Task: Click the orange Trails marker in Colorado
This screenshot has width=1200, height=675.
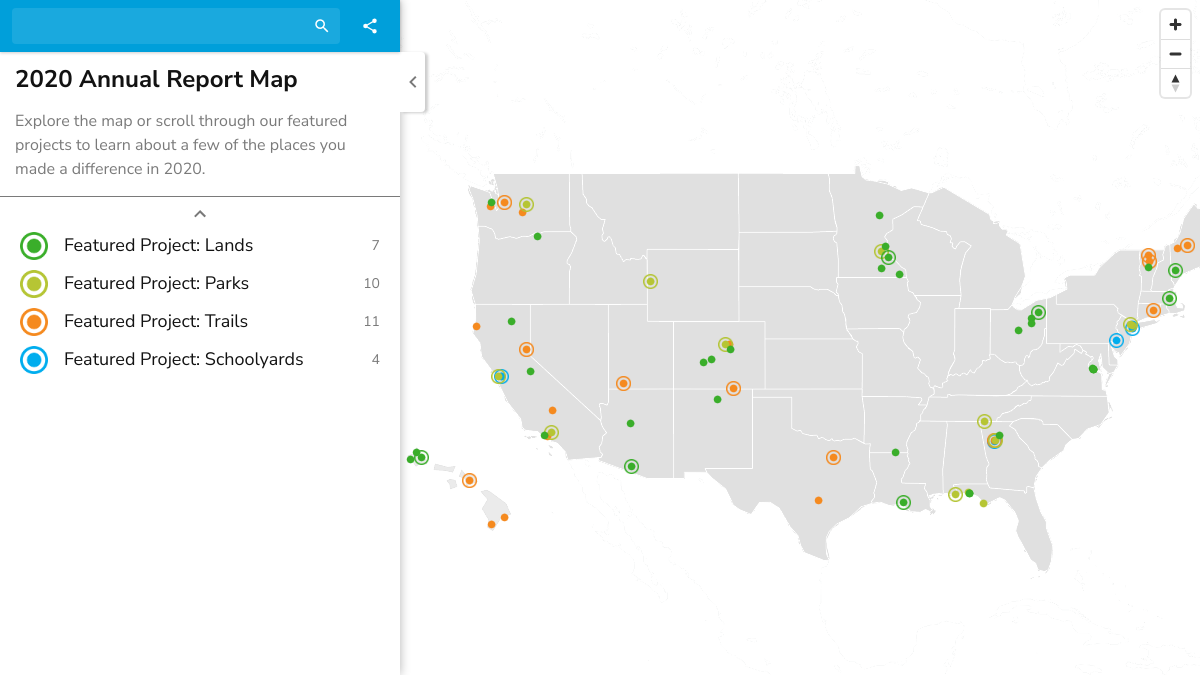Action: click(735, 388)
